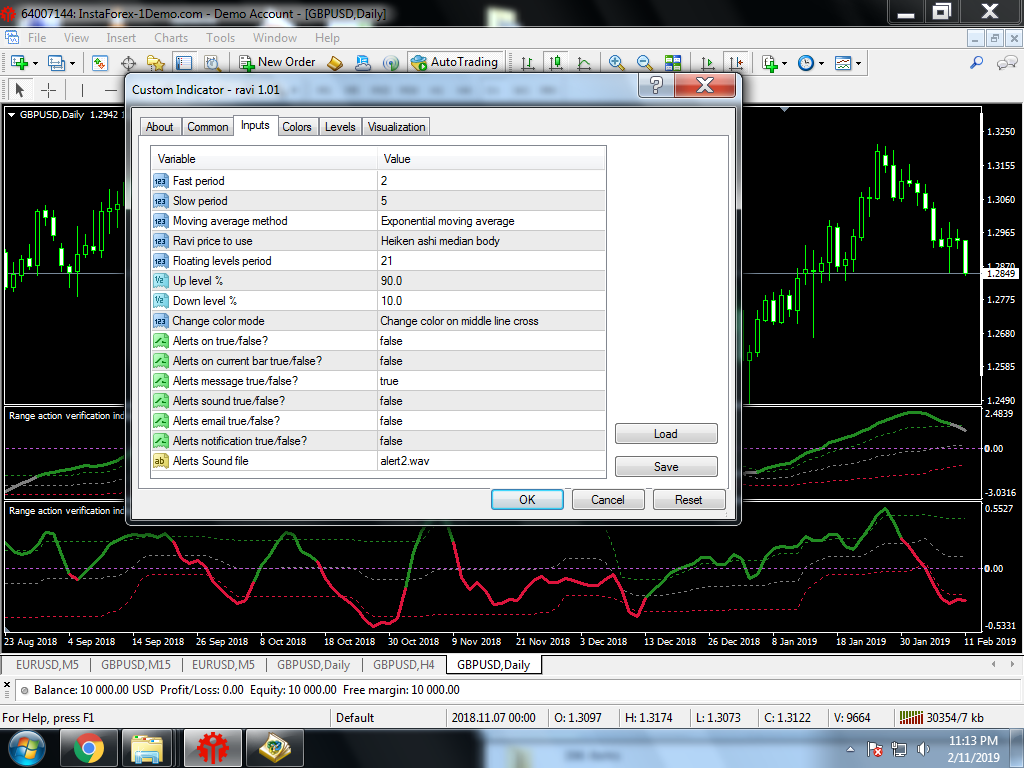Select the Cursor arrow tool
Screen dimensions: 1024x768
pos(20,89)
